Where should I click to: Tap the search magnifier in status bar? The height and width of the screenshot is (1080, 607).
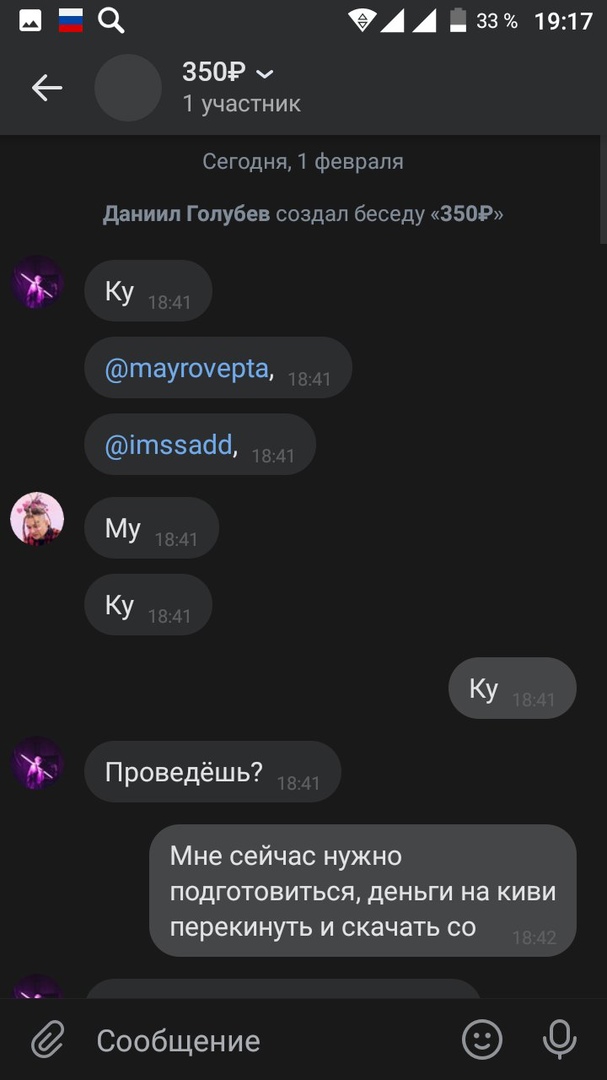click(111, 21)
